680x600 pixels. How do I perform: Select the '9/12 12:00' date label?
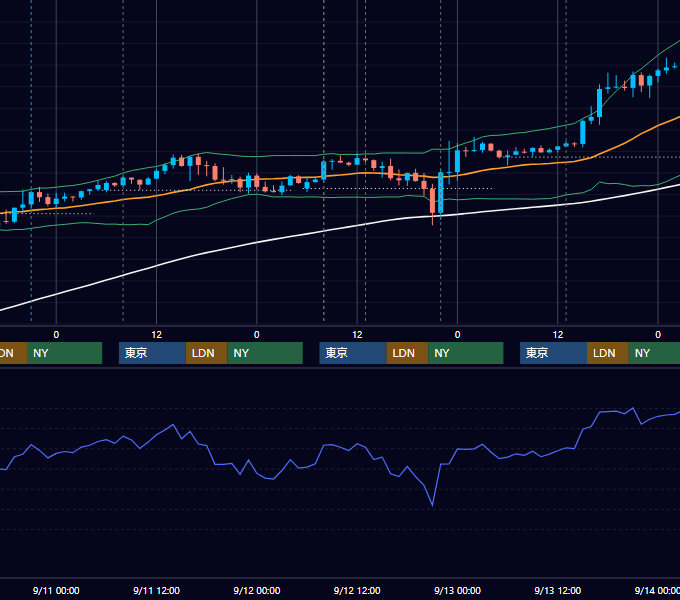pyautogui.click(x=357, y=590)
